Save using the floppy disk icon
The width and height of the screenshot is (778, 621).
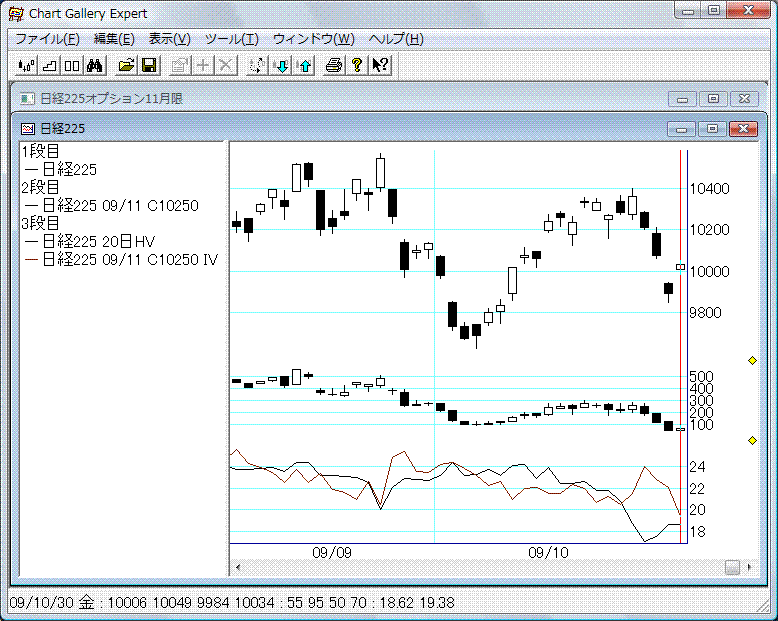[149, 66]
